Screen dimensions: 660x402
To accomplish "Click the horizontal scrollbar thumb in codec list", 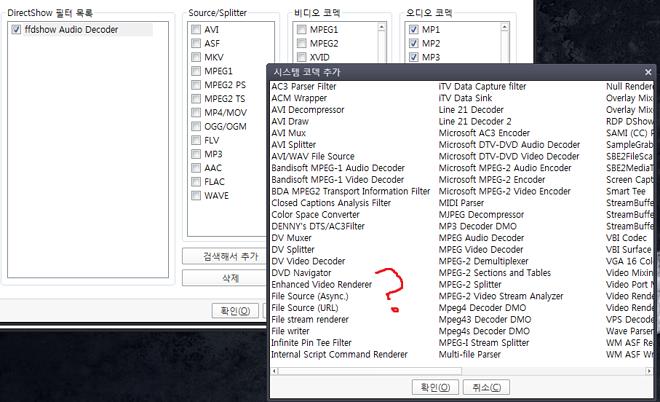I will point(370,371).
